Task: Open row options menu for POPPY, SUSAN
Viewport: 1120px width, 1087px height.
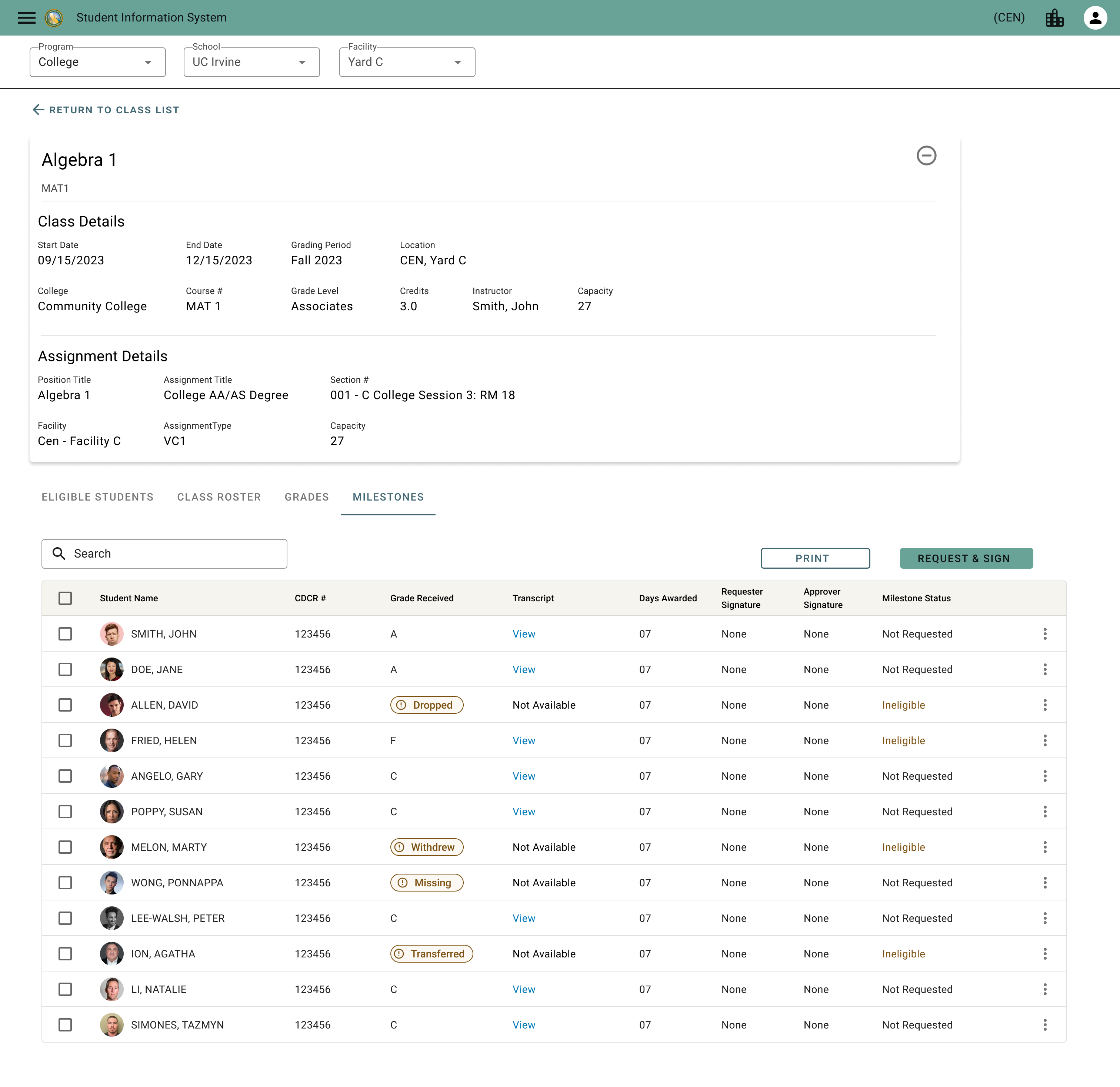Action: coord(1044,811)
